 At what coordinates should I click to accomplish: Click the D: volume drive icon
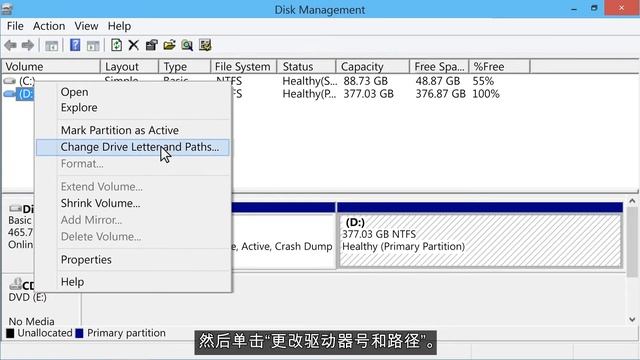(x=9, y=94)
